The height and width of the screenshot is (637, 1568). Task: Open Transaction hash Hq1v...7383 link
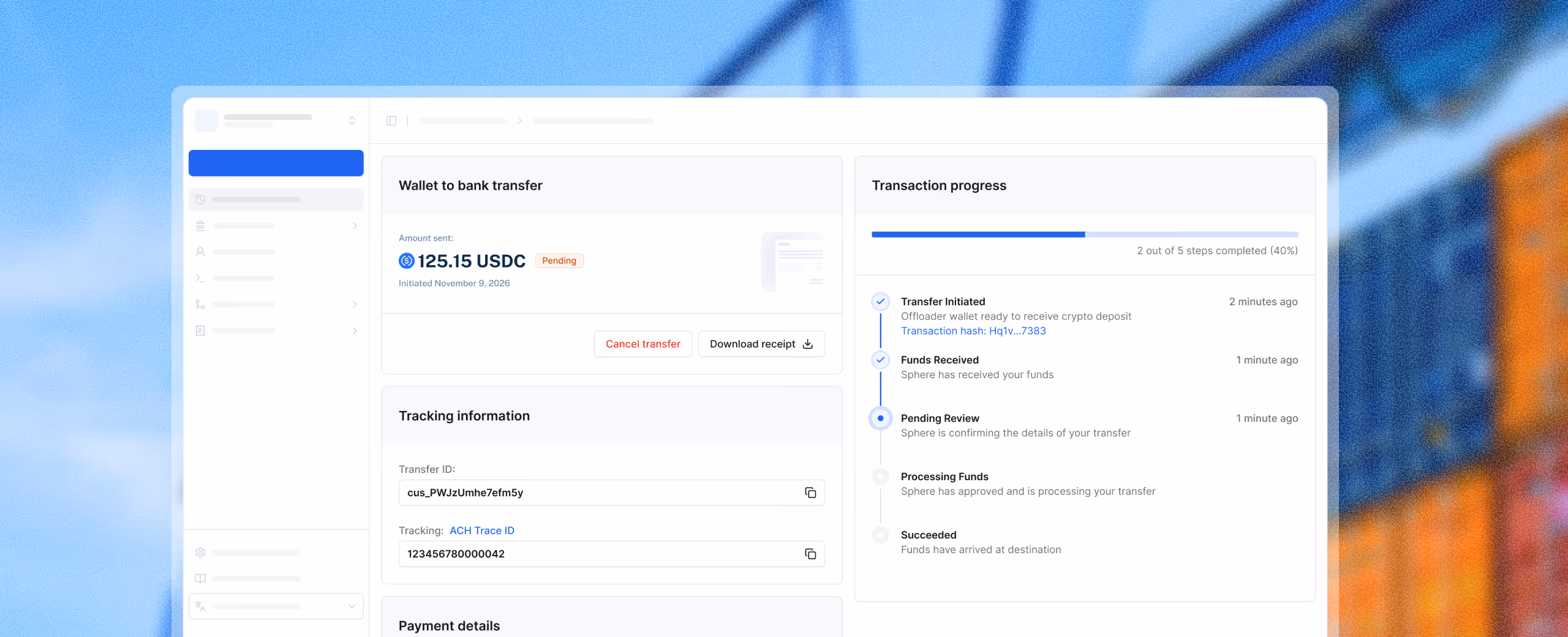(973, 331)
